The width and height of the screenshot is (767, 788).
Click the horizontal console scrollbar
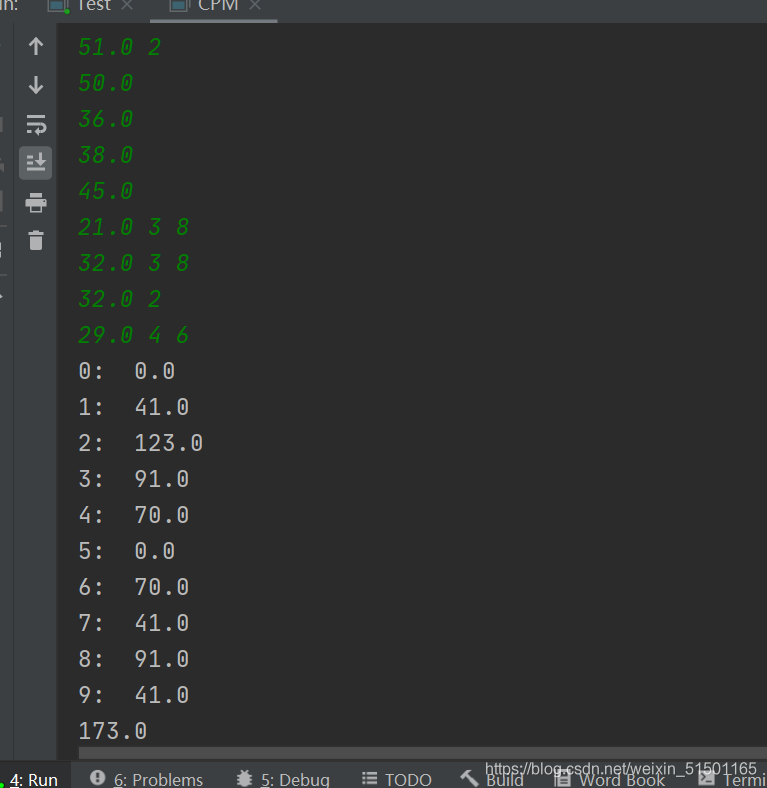click(422, 753)
